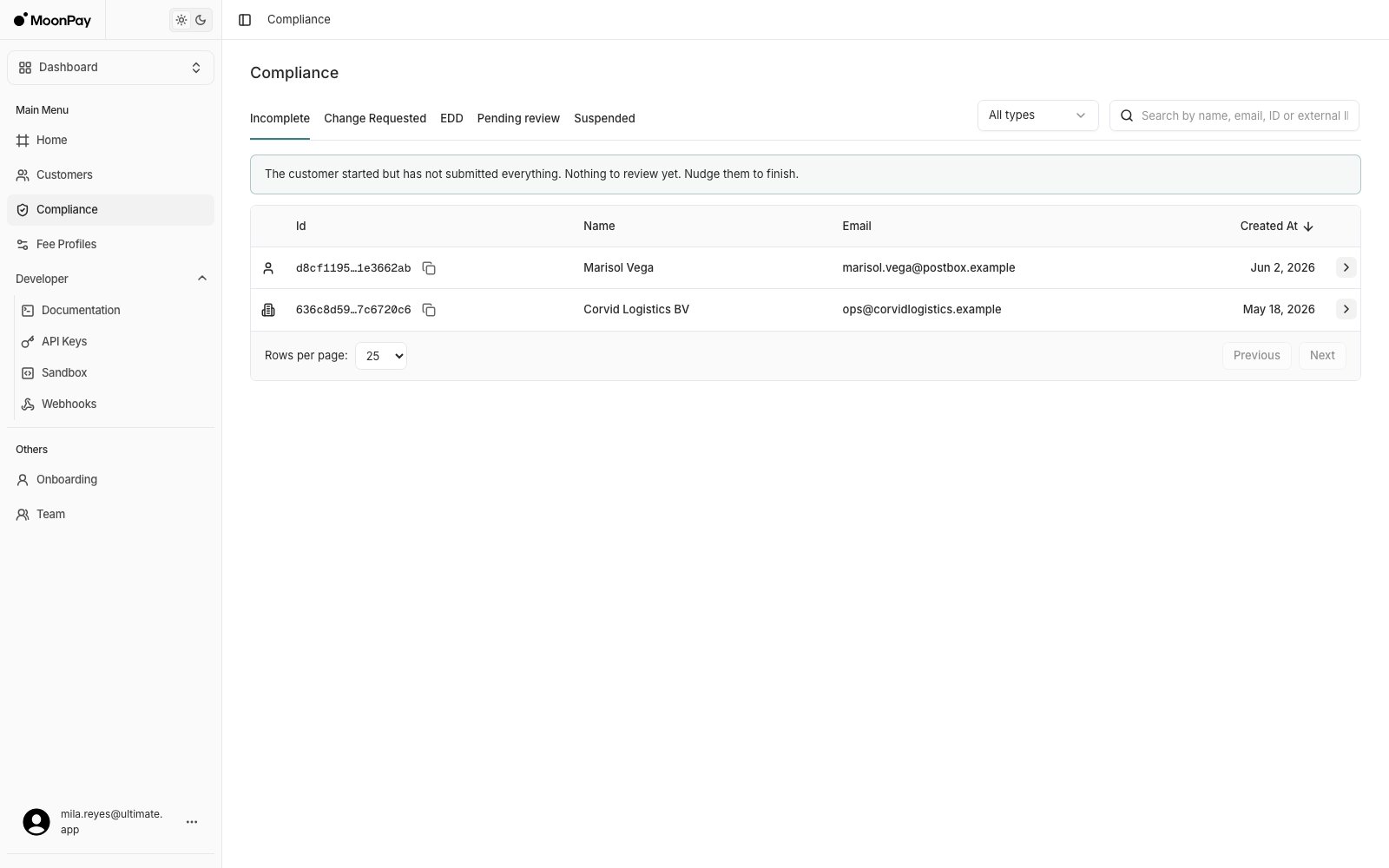
Task: Open API Keys page
Action: tap(115, 341)
